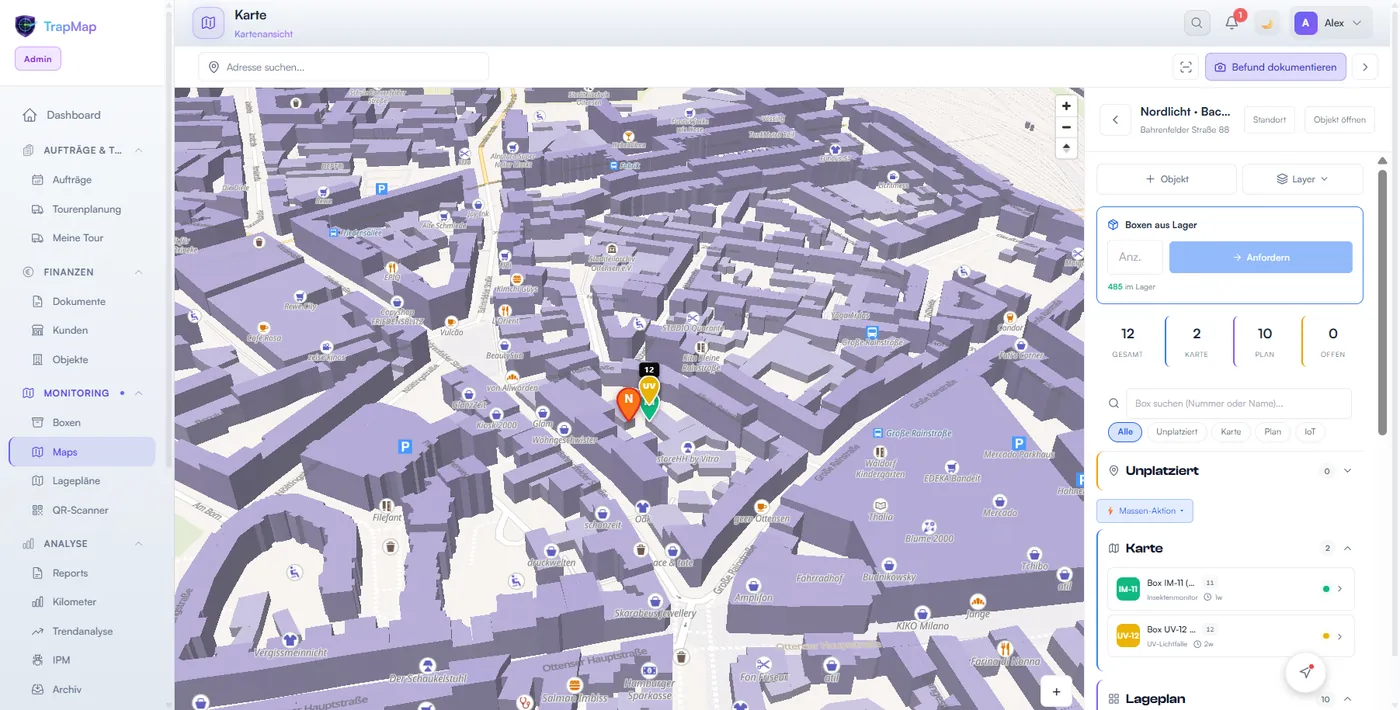The image size is (1400, 710).
Task: Click the plus button at map corner
Action: [x=1056, y=692]
